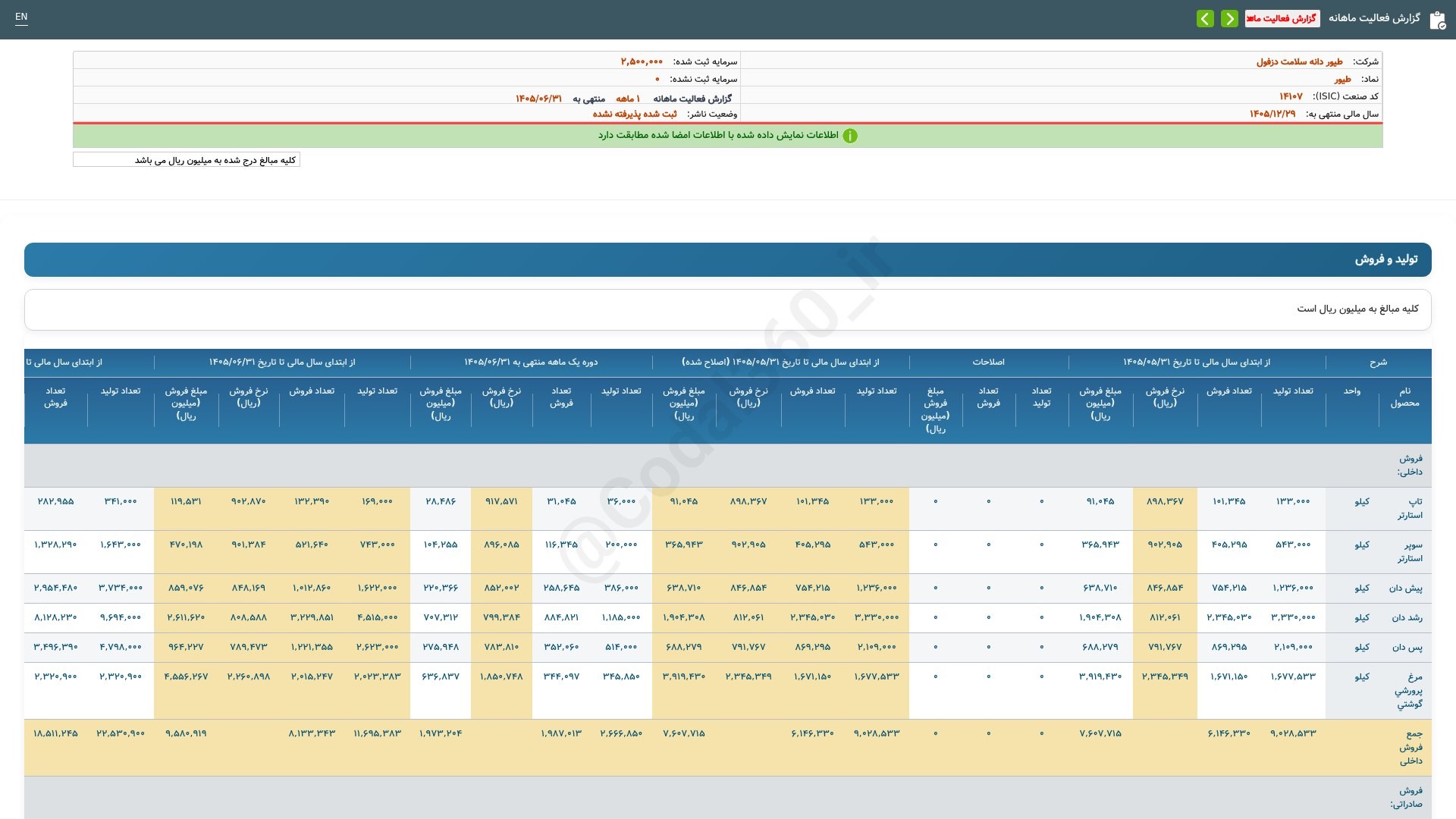Click product name رشد دان
The width and height of the screenshot is (1456, 819).
click(1407, 618)
